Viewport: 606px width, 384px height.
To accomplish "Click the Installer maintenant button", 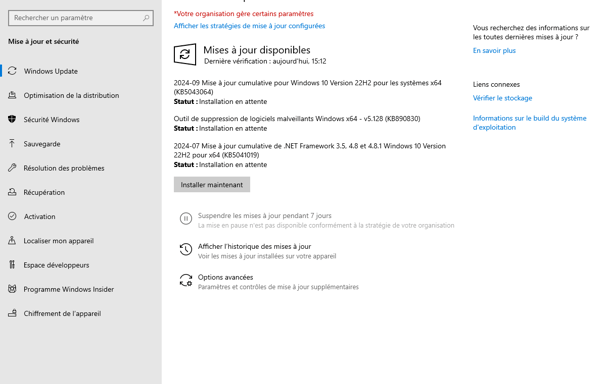I will click(x=212, y=185).
